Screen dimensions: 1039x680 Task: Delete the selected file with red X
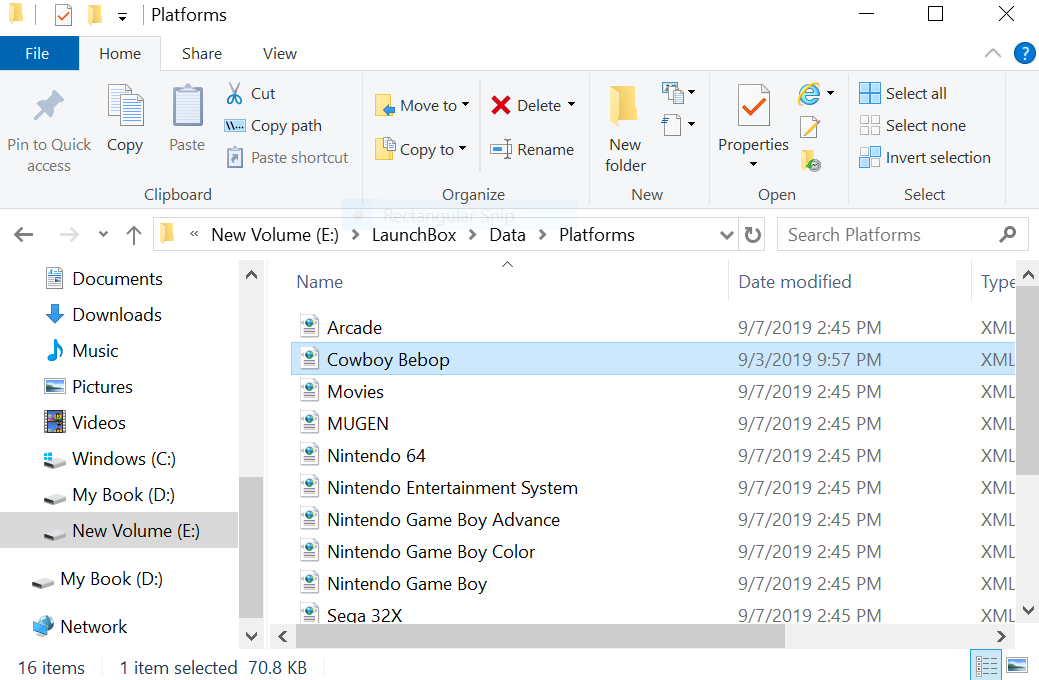501,105
